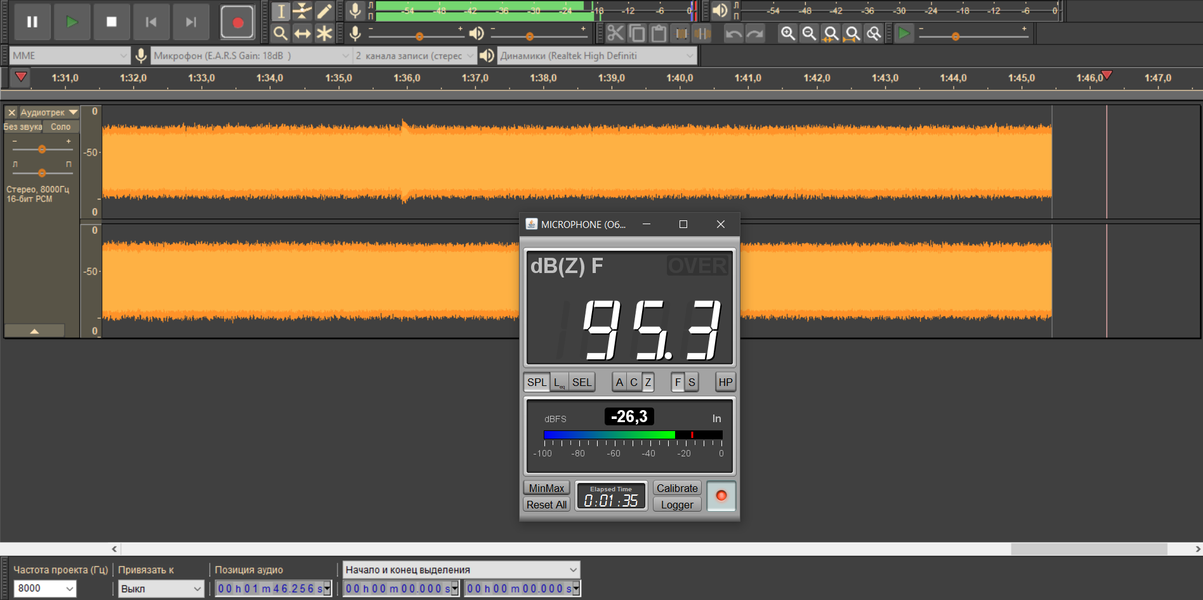1203x600 pixels.
Task: Select the Draw pencil tool
Action: 324,11
